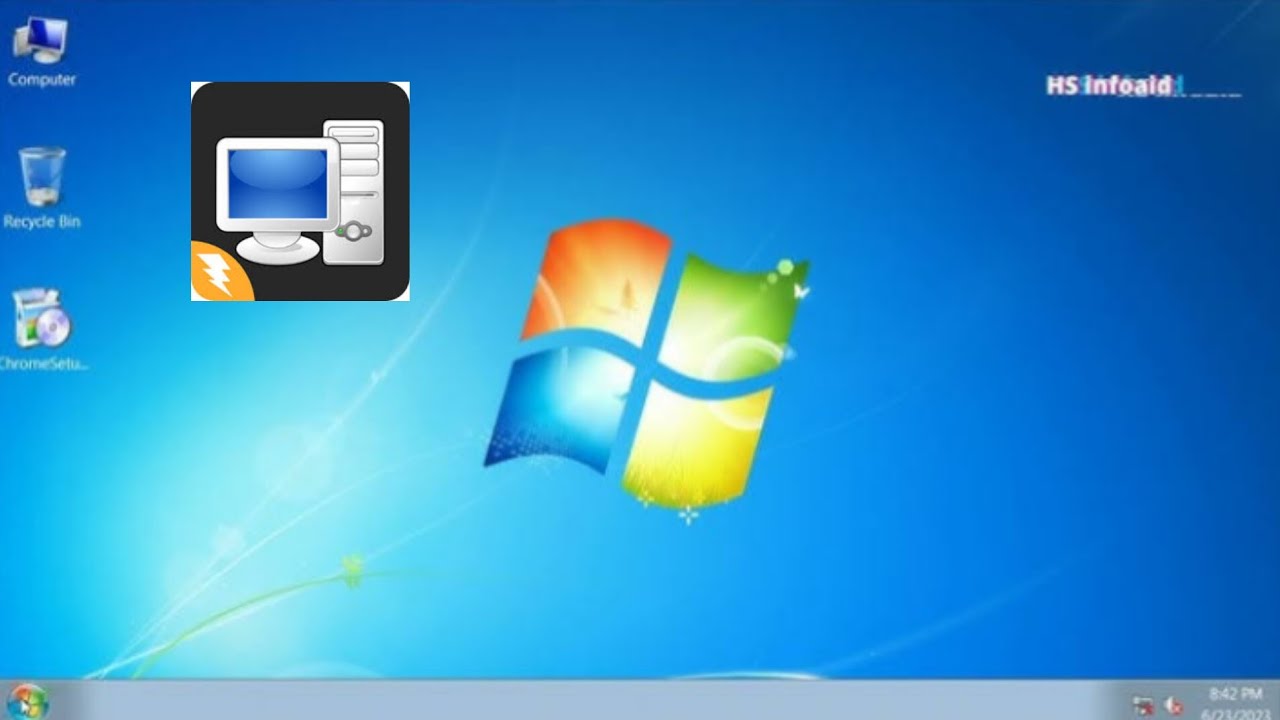Screen dimensions: 1280x720
Task: Select the Computer desktop icon
Action: [41, 52]
